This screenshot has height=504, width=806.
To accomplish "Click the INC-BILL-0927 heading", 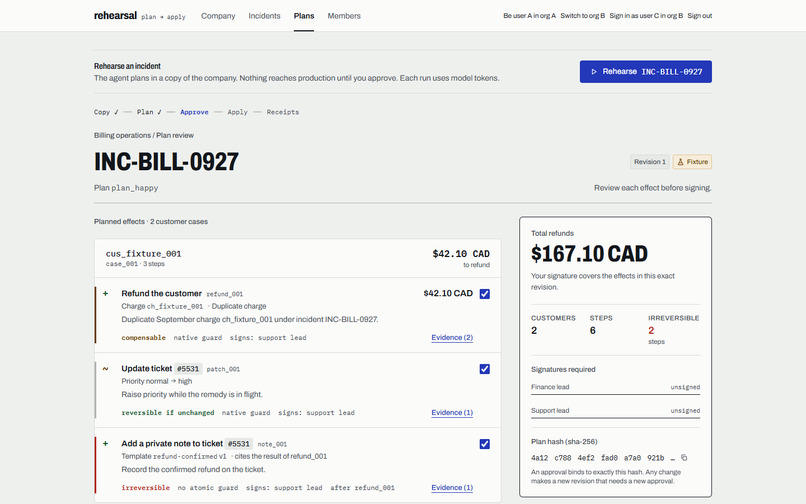I will coord(166,161).
